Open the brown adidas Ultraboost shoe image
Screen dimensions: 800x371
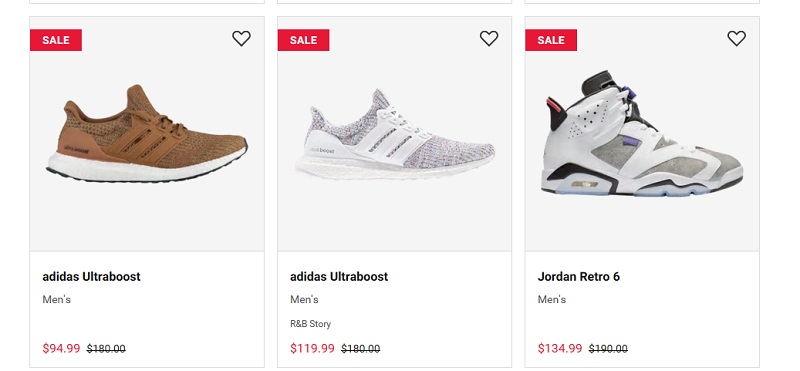pos(147,134)
